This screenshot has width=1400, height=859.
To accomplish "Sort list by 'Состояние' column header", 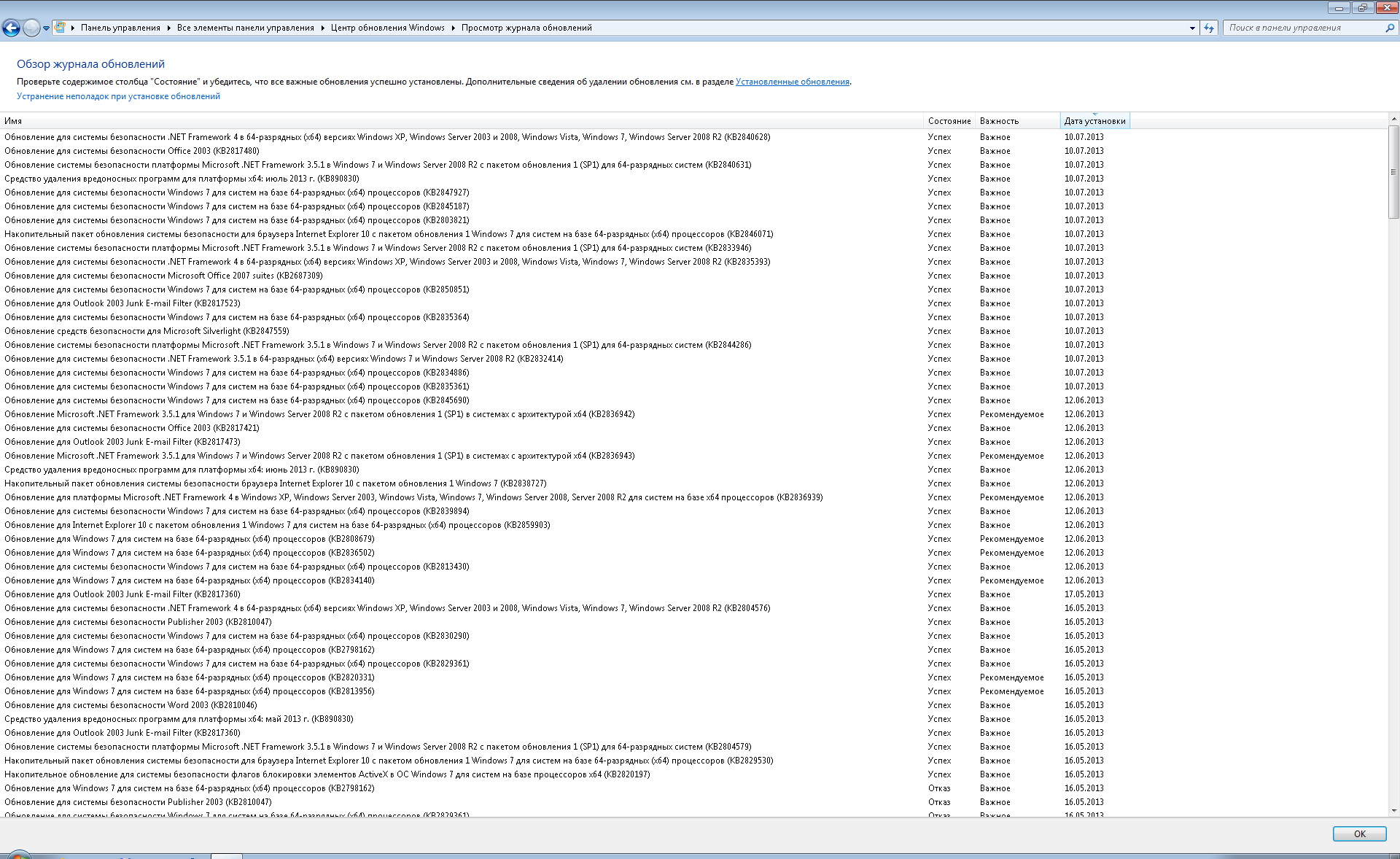I will pyautogui.click(x=949, y=121).
